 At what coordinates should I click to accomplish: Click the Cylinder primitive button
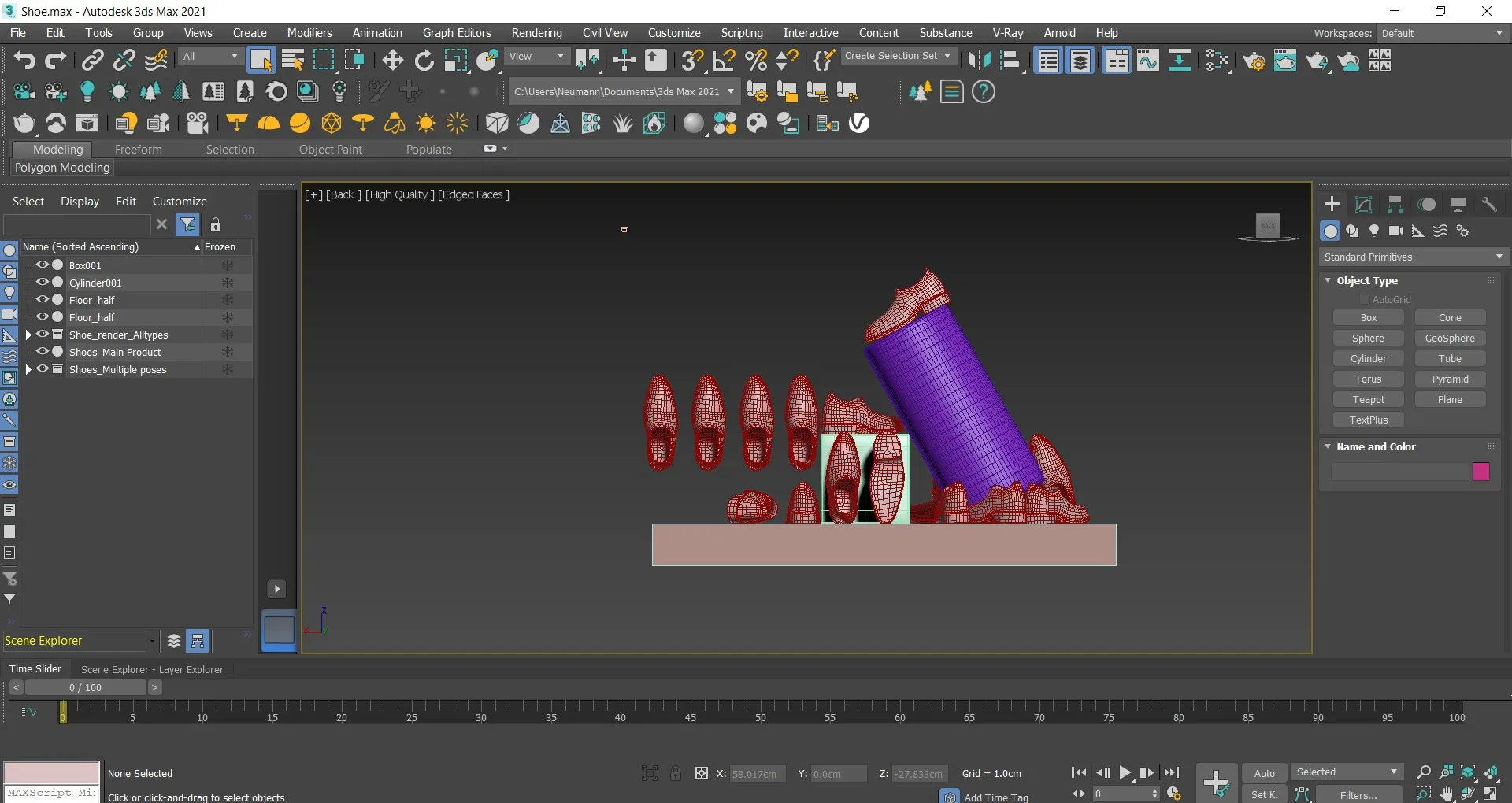1369,359
